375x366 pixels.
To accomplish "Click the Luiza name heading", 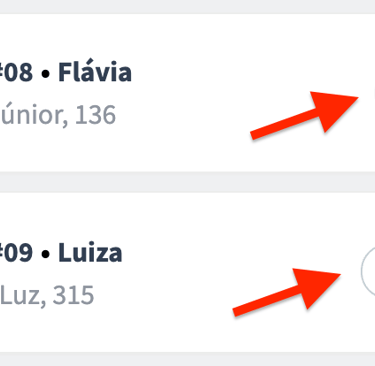I will (90, 252).
